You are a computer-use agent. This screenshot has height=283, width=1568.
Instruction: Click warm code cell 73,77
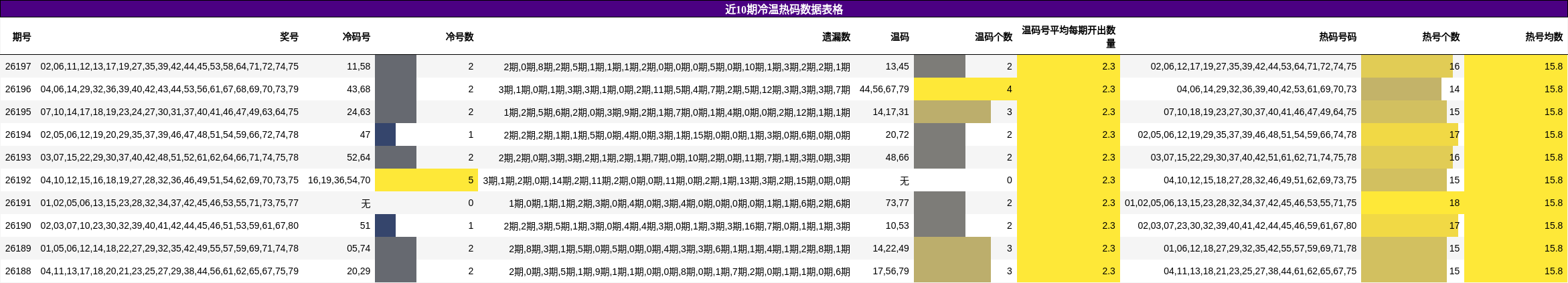tap(897, 203)
